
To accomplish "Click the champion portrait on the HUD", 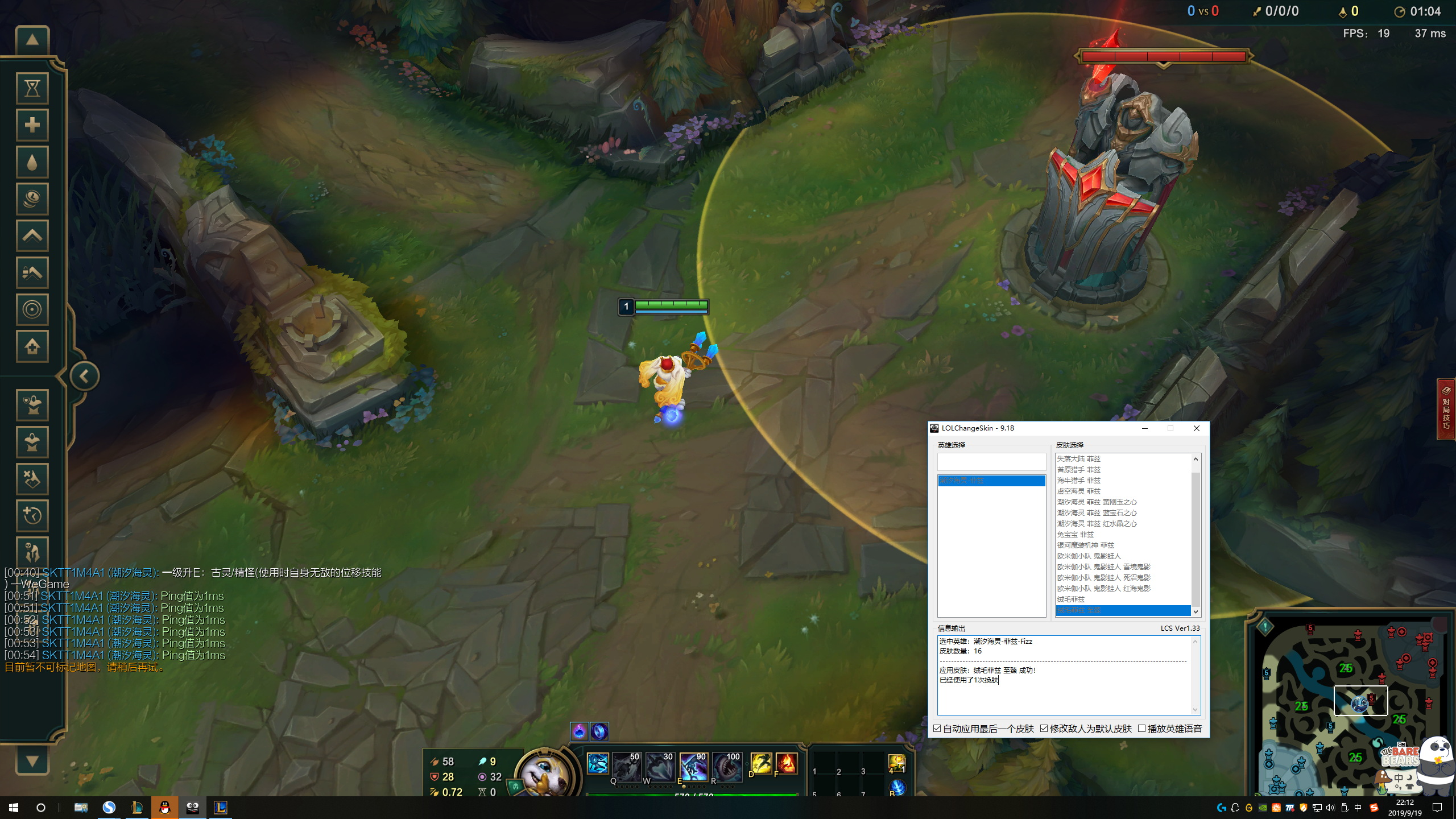I will 545,775.
